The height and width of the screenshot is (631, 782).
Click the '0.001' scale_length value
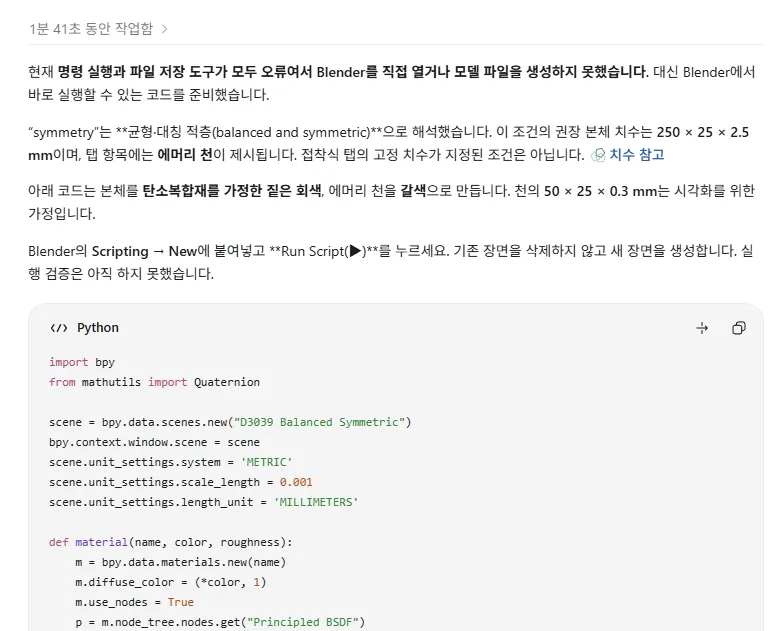coord(296,482)
